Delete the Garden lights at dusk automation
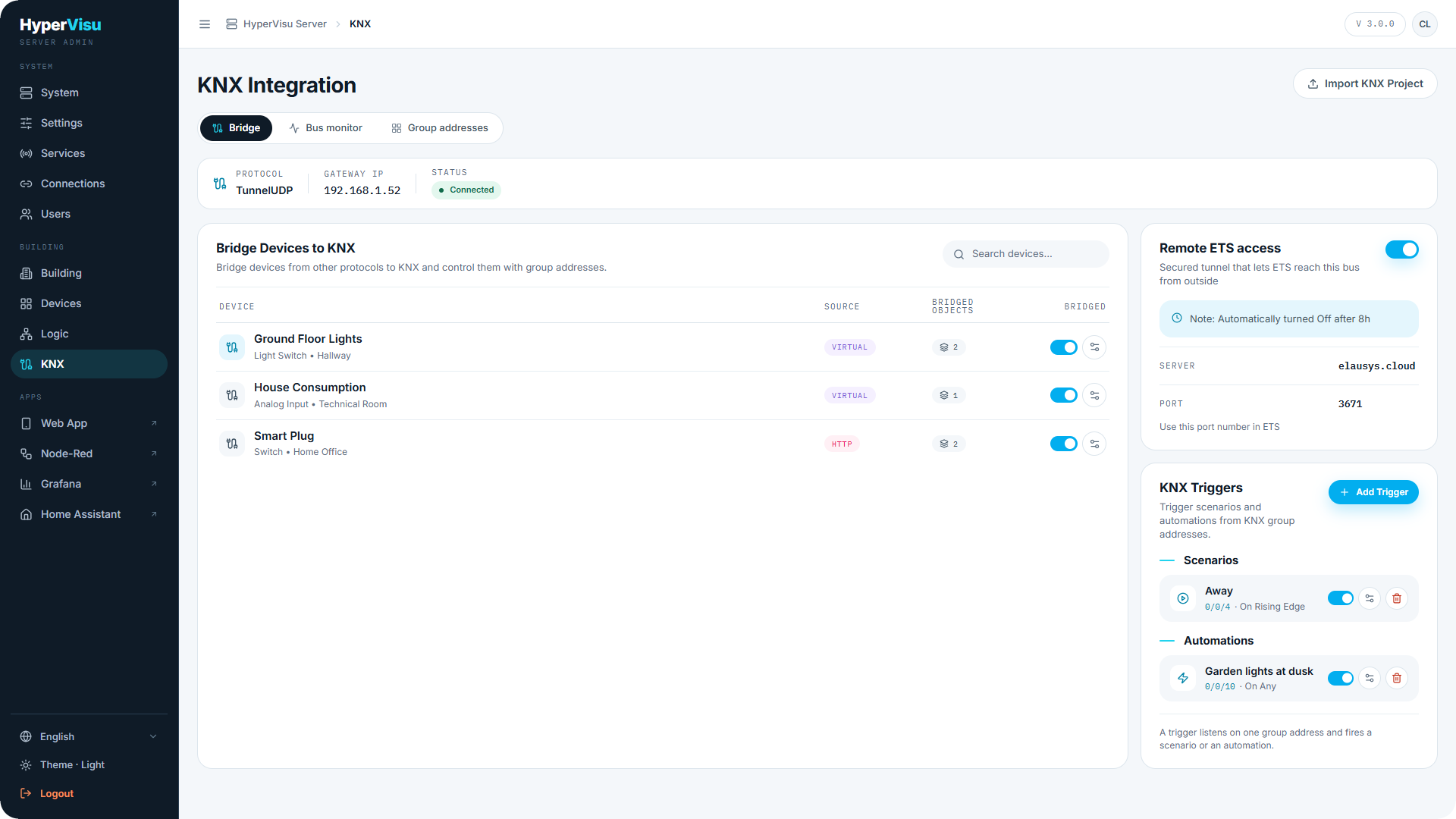The width and height of the screenshot is (1456, 819). 1397,678
